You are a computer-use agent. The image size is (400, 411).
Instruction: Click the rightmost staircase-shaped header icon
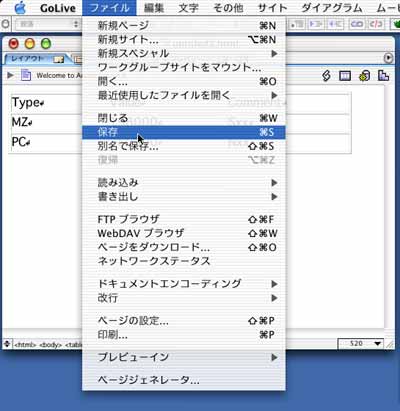pyautogui.click(x=384, y=76)
